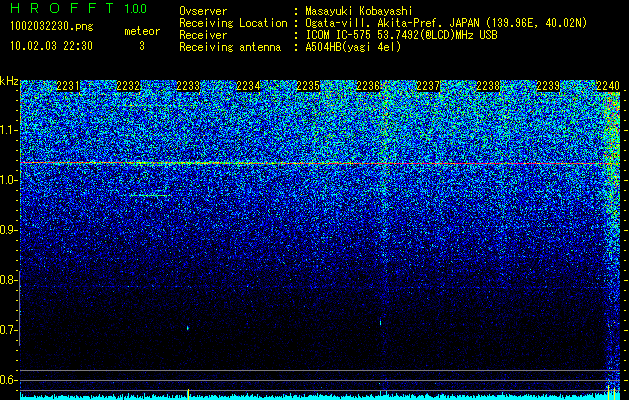The height and width of the screenshot is (400, 629).
Task: Click the 2235 time marker
Action: click(x=308, y=86)
